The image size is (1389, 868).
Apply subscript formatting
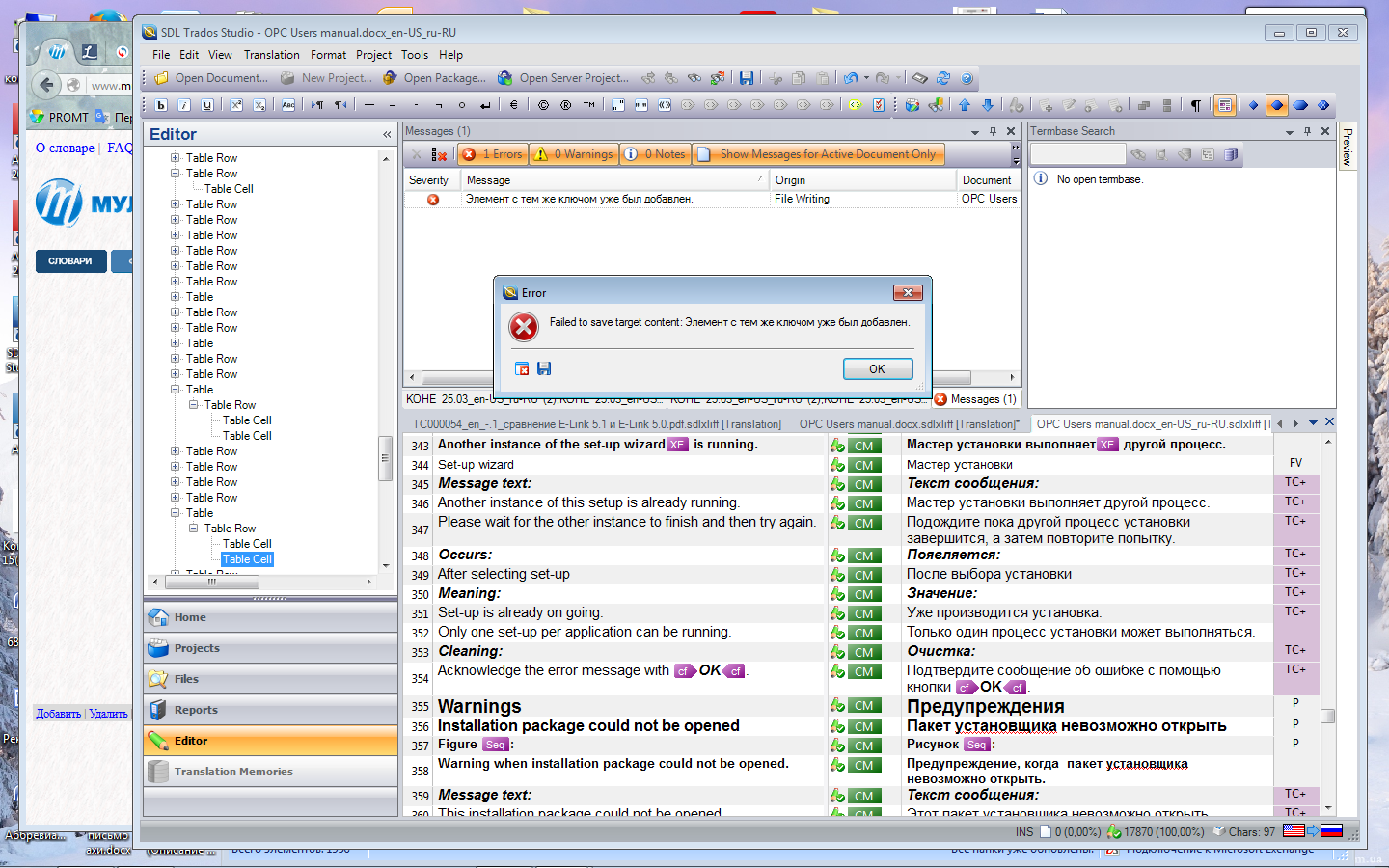259,105
